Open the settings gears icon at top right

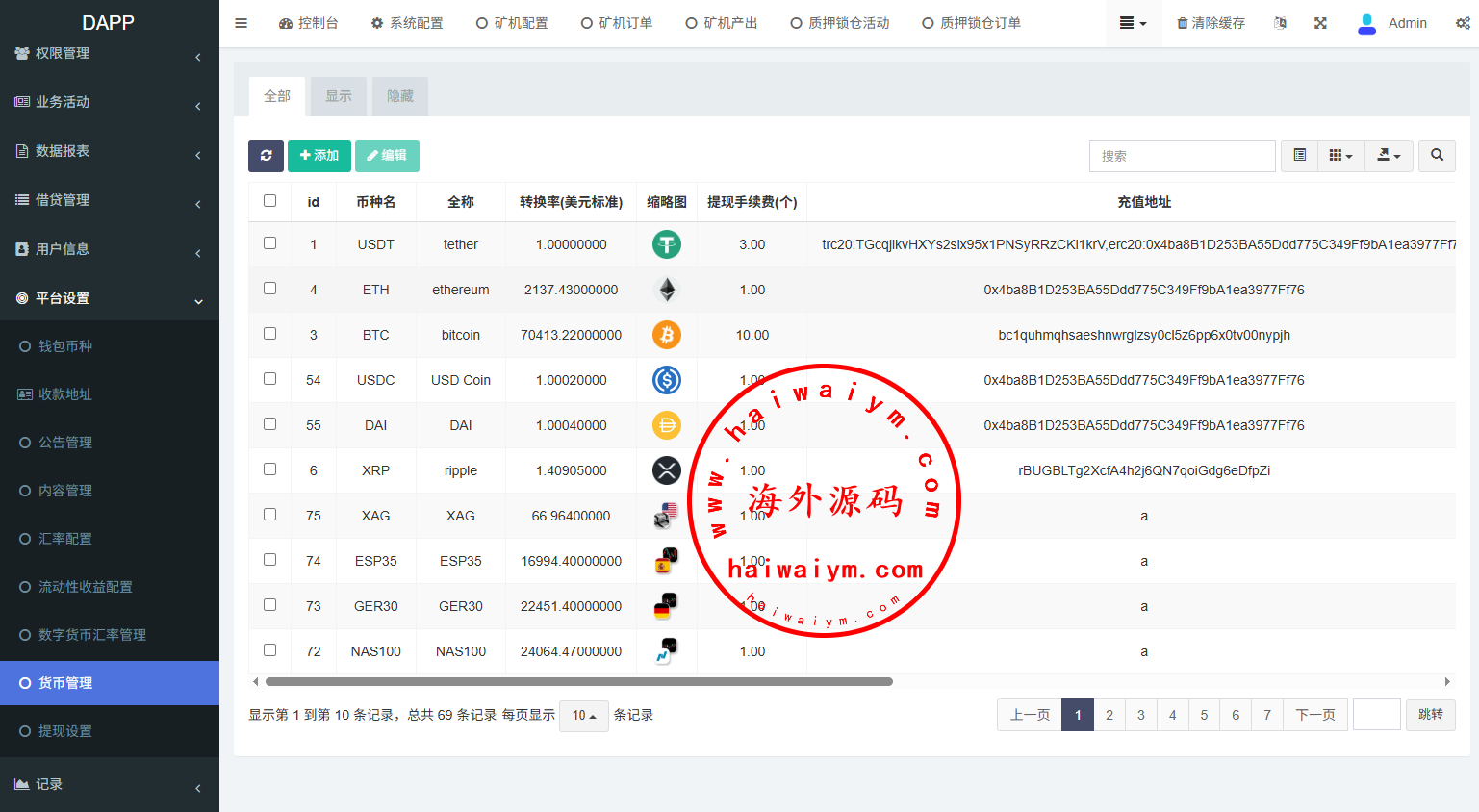point(1462,23)
